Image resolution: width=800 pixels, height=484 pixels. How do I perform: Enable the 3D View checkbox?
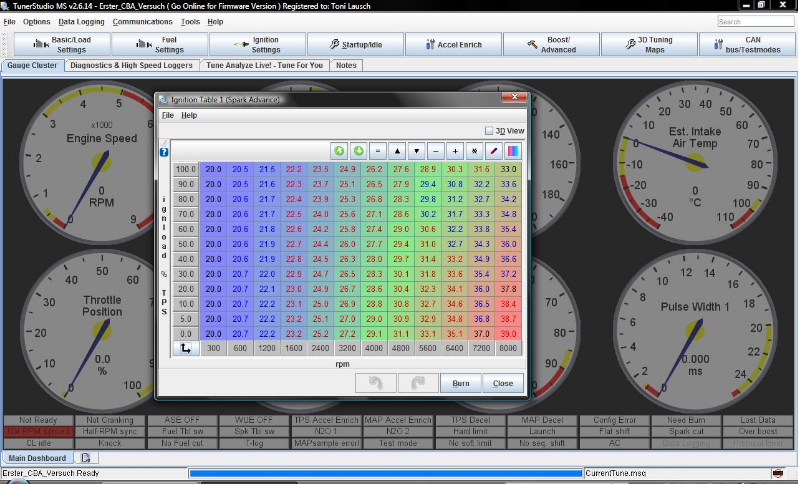488,130
